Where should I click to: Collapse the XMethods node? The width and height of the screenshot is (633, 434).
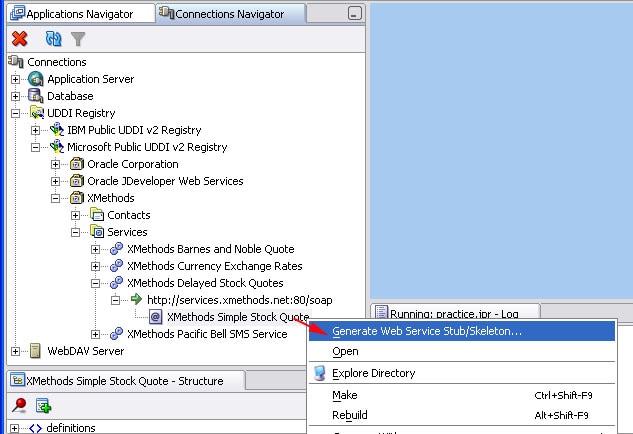point(55,198)
